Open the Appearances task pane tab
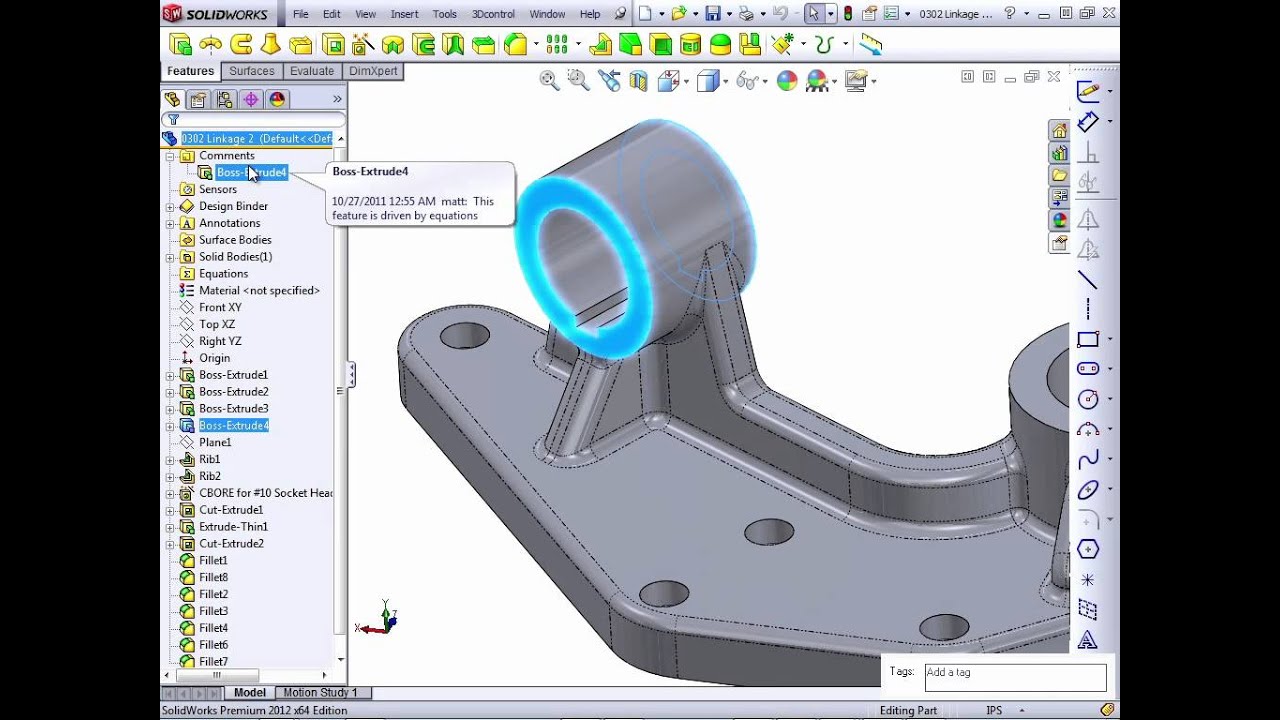The width and height of the screenshot is (1280, 720). [1059, 220]
